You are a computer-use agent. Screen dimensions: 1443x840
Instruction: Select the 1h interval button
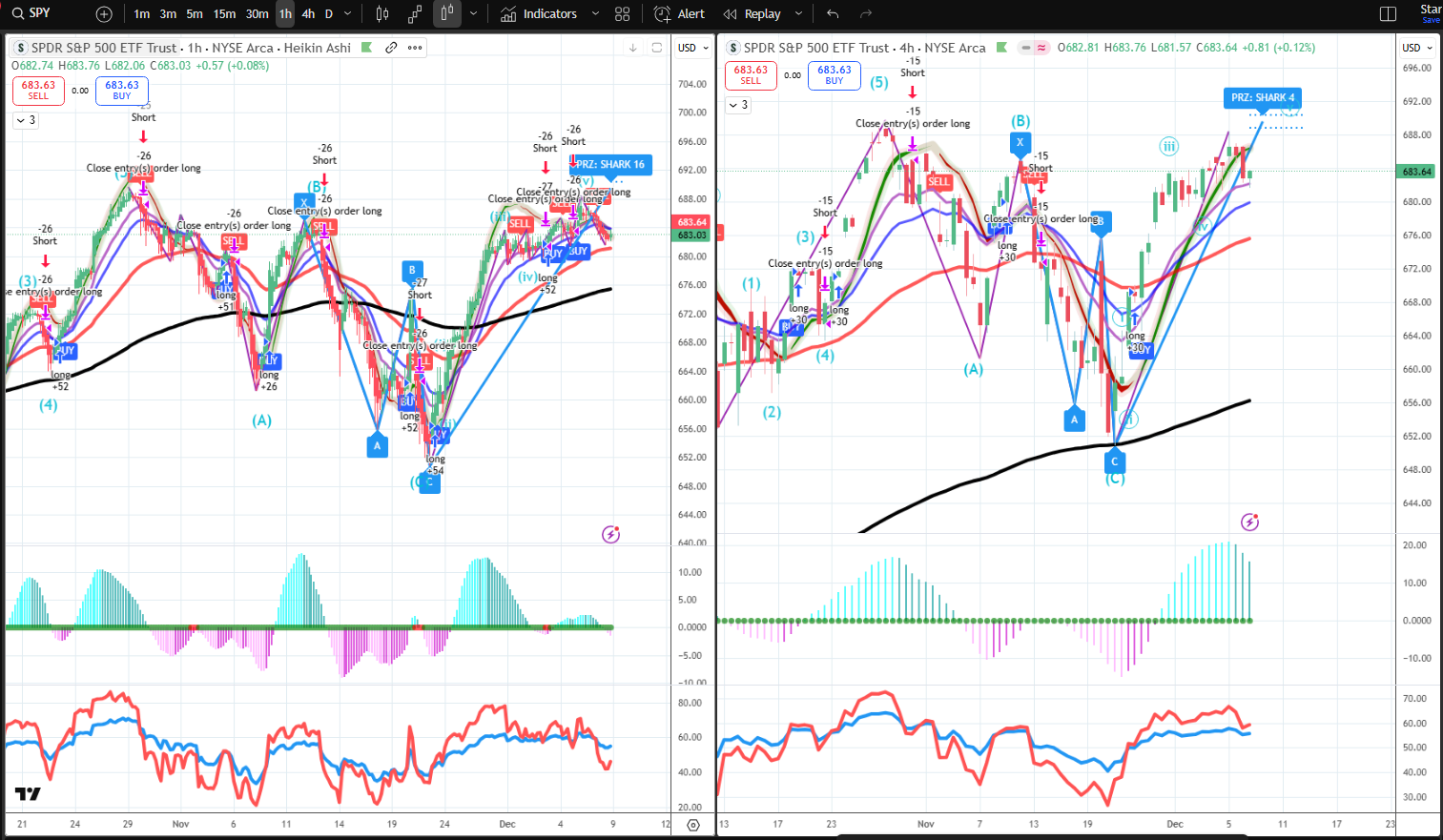pyautogui.click(x=285, y=14)
